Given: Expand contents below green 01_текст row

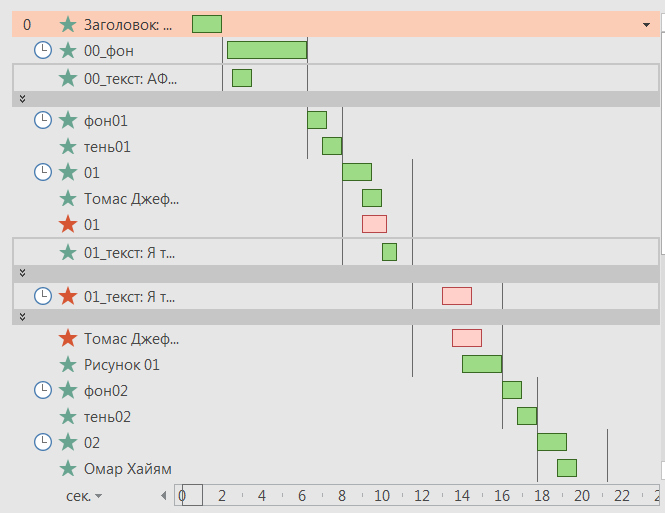Looking at the screenshot, I should tap(22, 273).
